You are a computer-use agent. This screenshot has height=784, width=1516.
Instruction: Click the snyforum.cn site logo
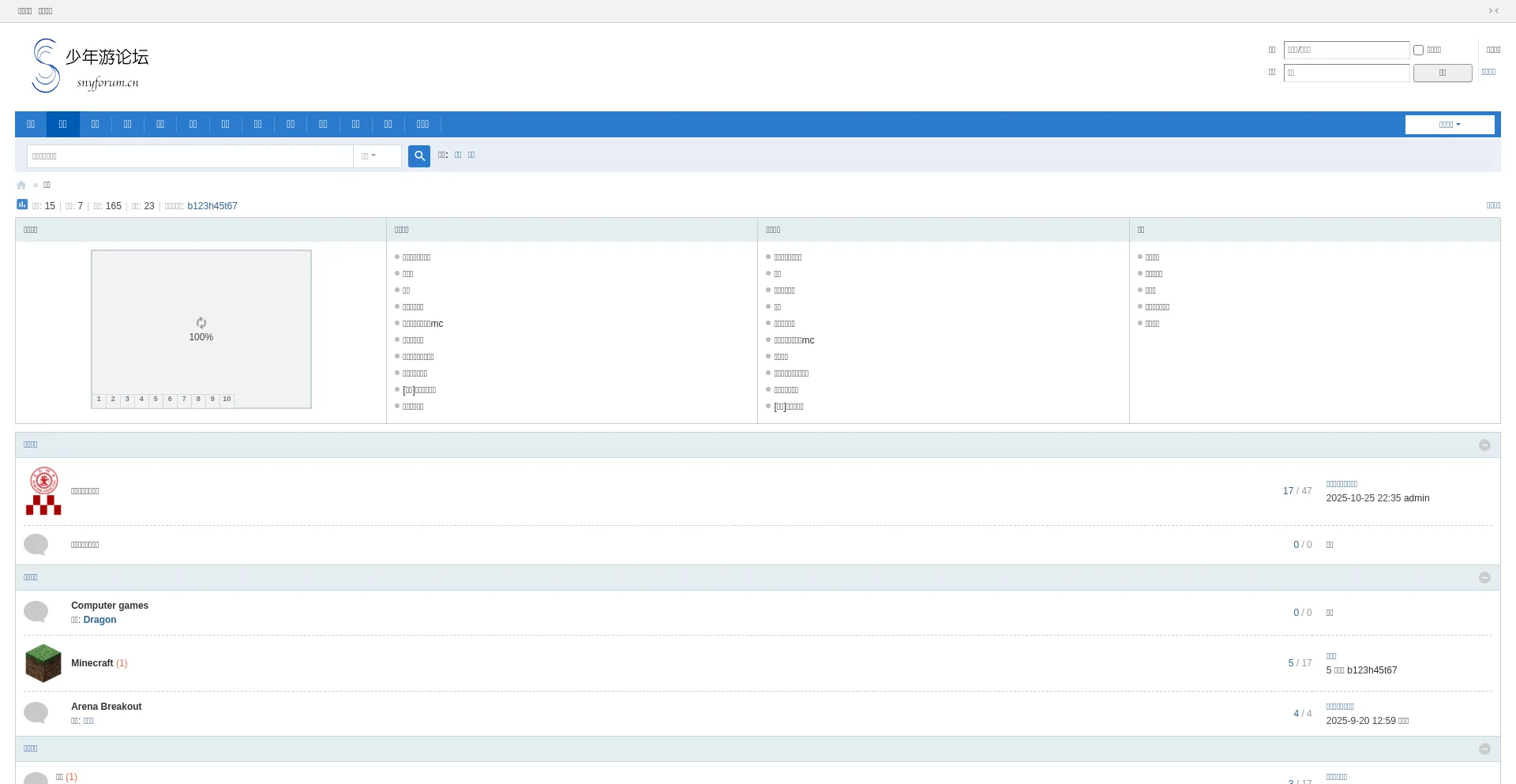pos(90,66)
